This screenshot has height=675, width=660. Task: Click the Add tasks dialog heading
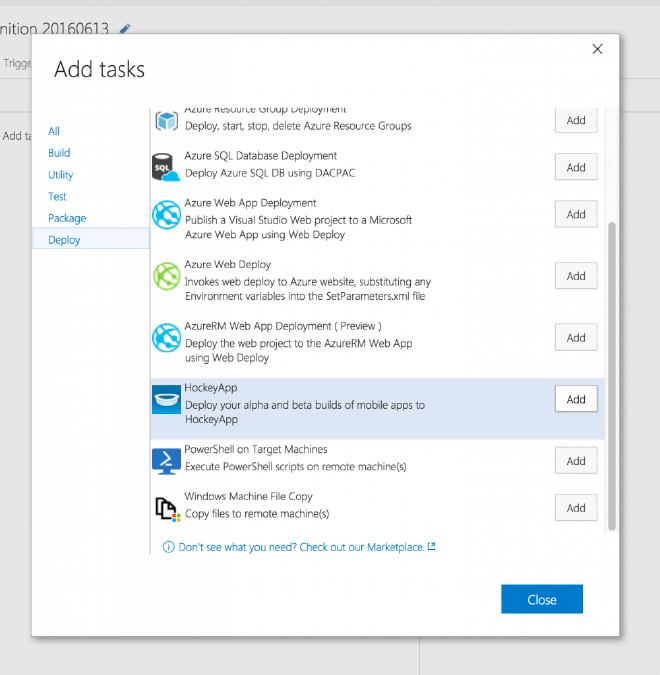tap(99, 69)
